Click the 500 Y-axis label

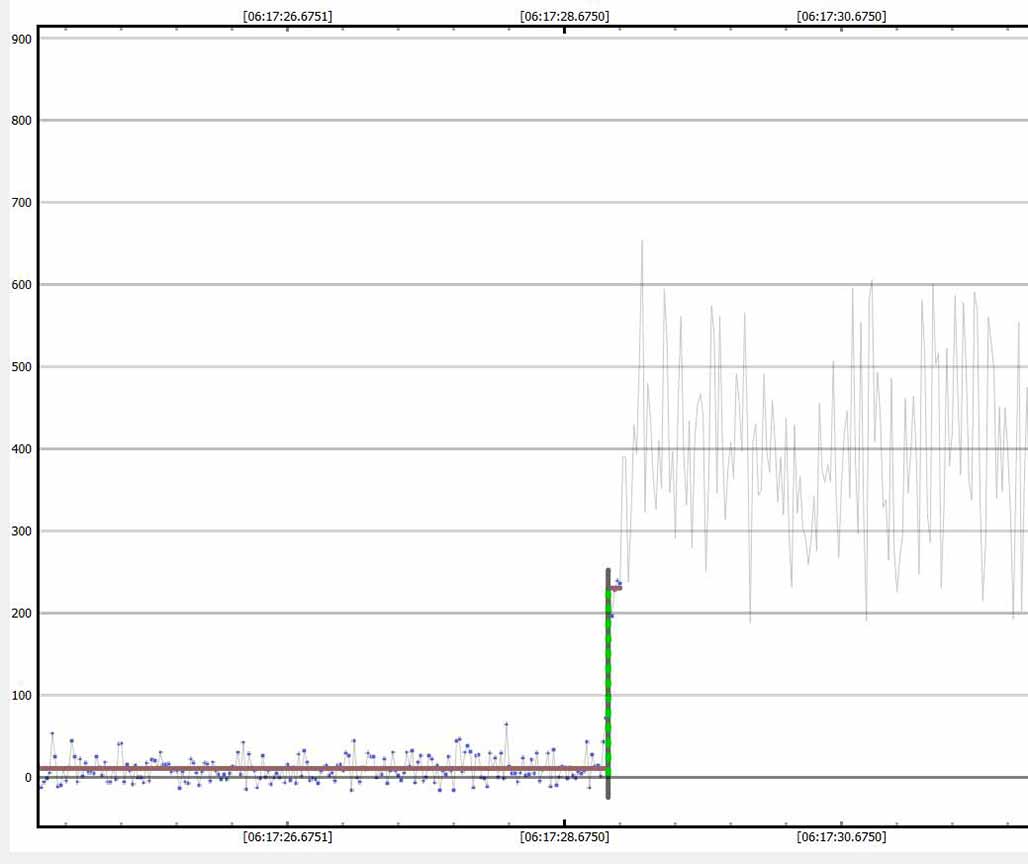point(21,367)
